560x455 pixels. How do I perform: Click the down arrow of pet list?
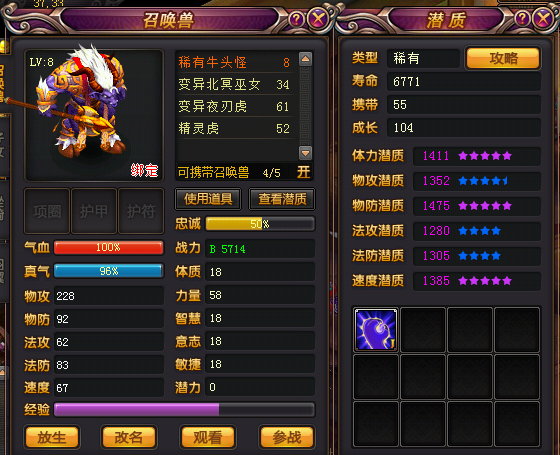(306, 153)
